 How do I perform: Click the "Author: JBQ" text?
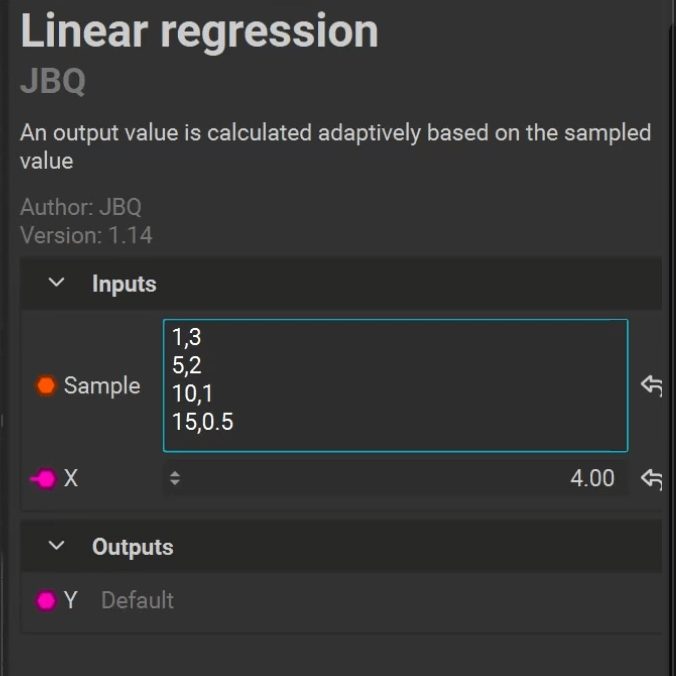pyautogui.click(x=81, y=208)
